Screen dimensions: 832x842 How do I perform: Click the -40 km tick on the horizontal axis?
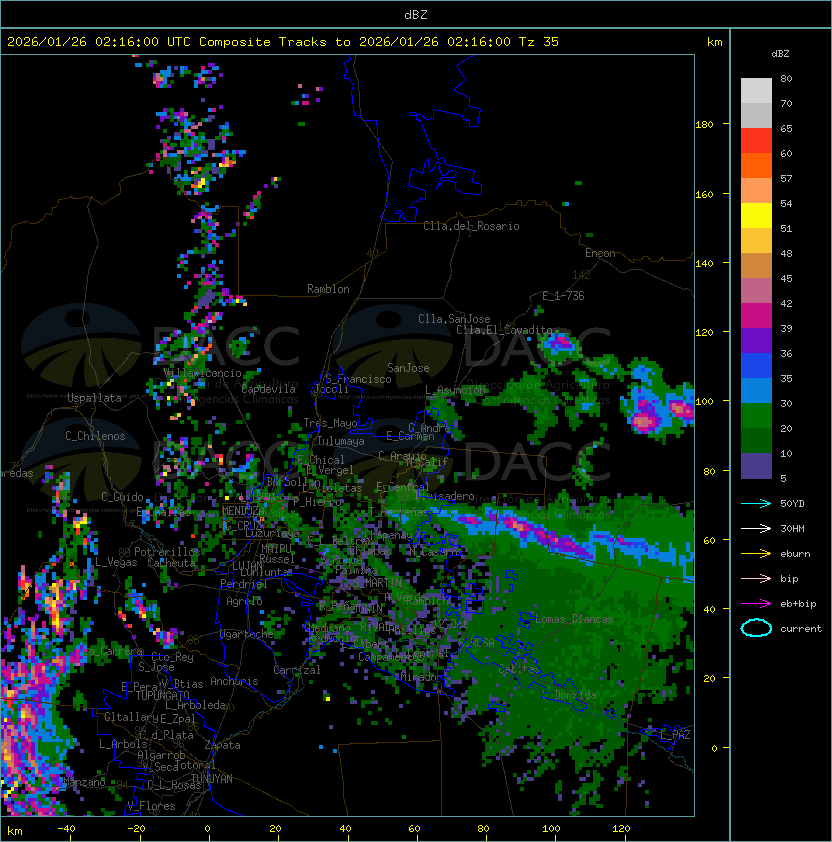(66, 829)
